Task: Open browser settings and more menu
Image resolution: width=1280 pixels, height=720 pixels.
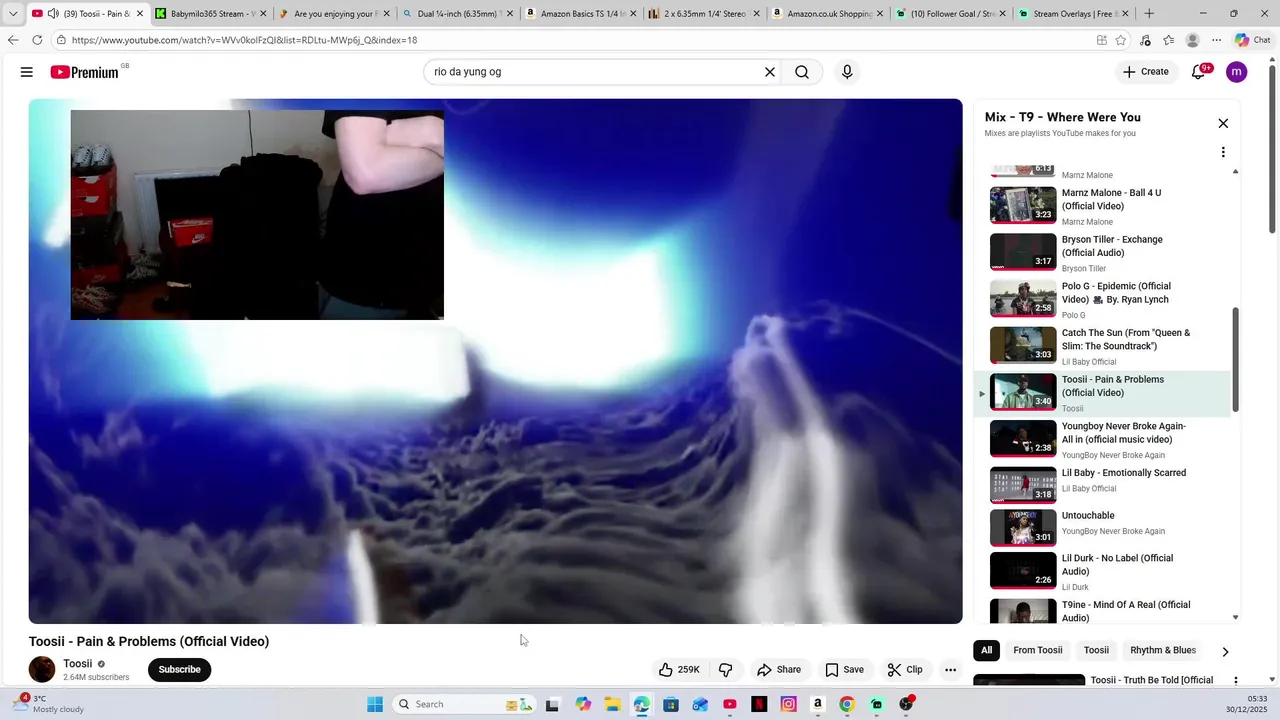Action: [x=1216, y=40]
